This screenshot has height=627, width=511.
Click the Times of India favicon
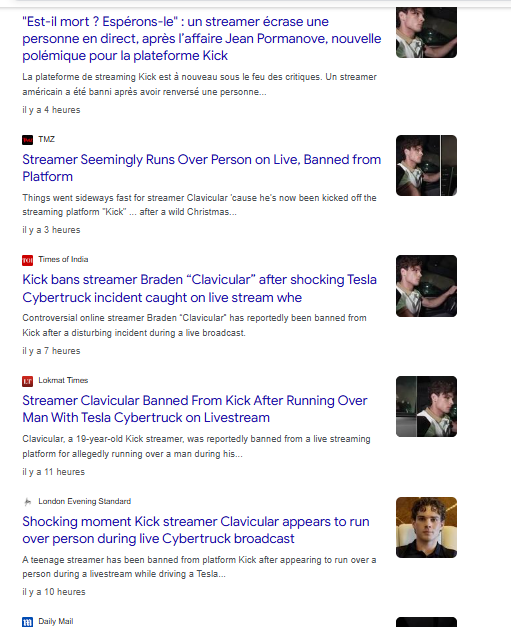point(27,260)
